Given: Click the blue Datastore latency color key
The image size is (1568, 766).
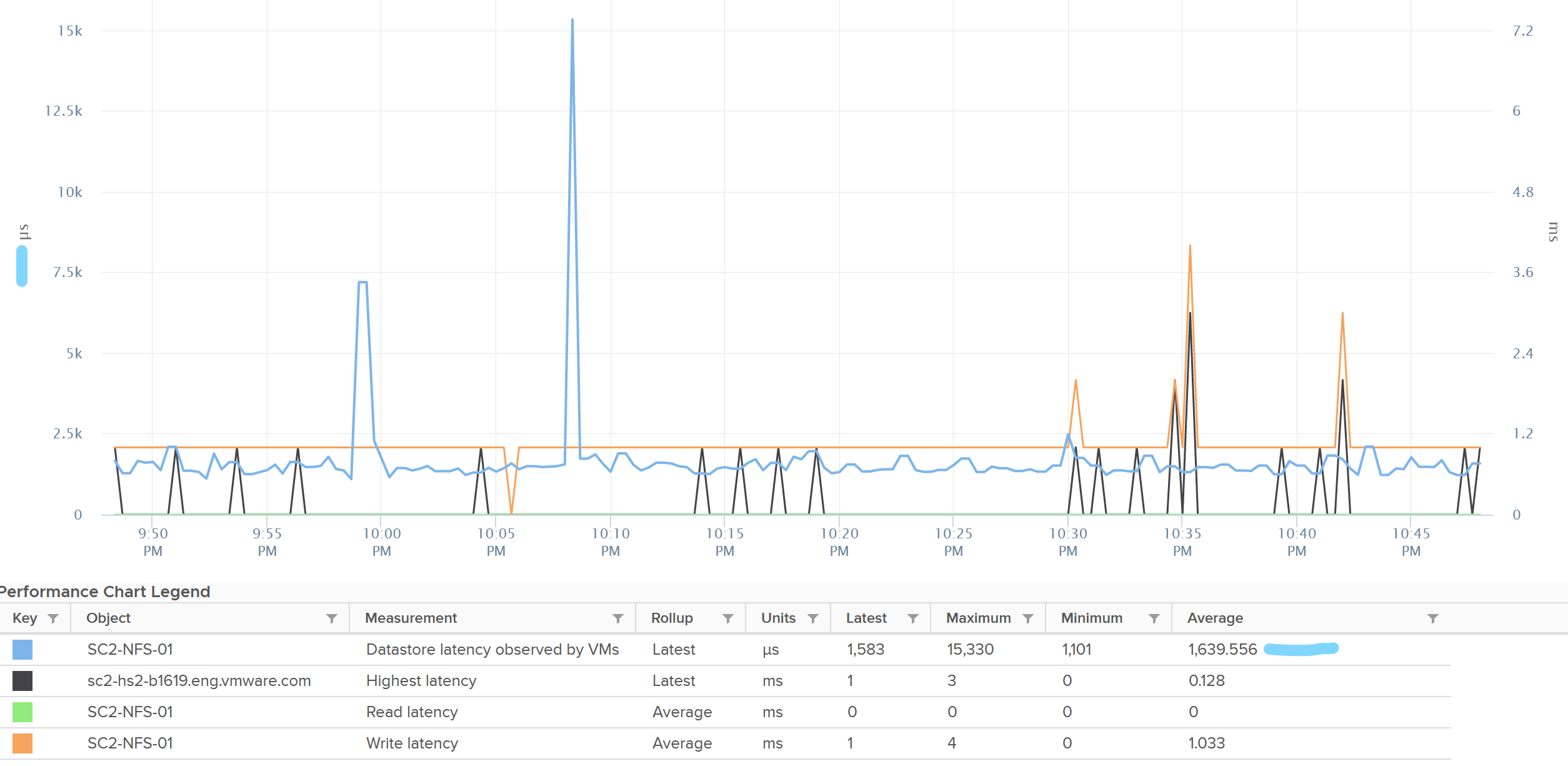Looking at the screenshot, I should 22,650.
